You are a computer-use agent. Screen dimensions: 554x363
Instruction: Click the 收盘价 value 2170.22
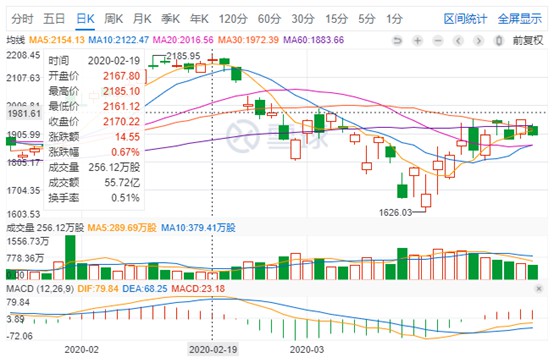pos(122,122)
